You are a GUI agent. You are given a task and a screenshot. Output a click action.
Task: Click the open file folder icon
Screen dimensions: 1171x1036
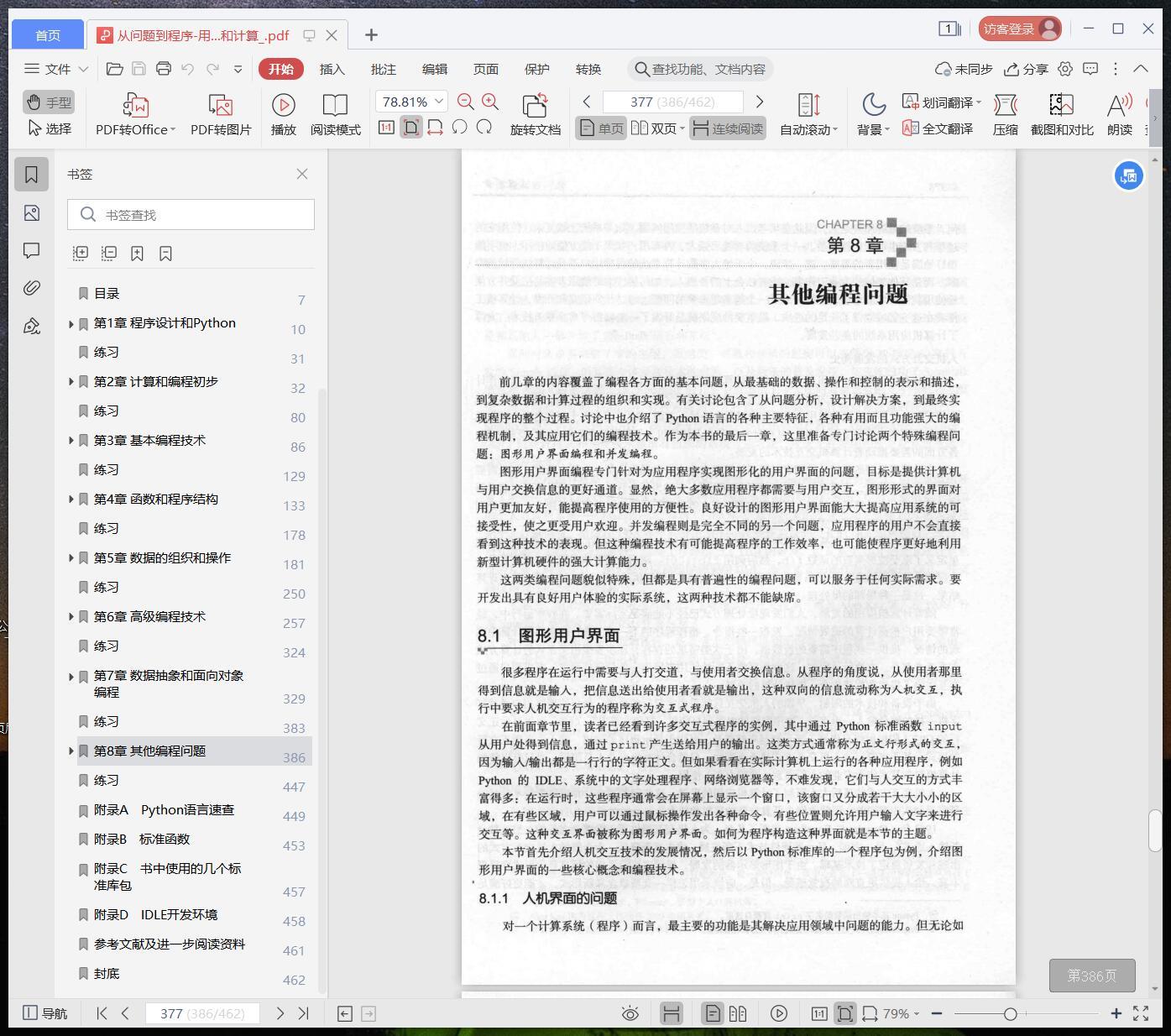(115, 69)
